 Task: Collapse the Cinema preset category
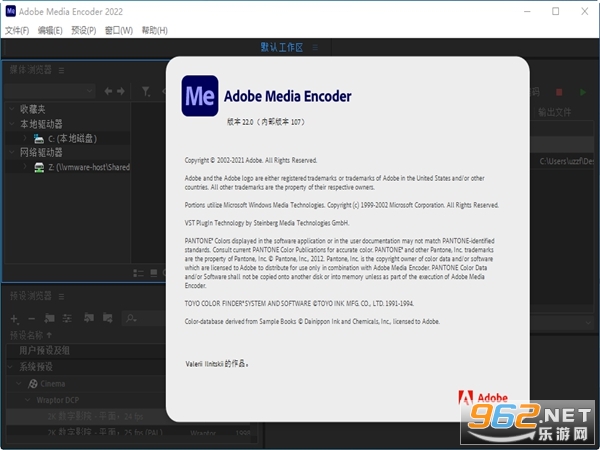19,383
